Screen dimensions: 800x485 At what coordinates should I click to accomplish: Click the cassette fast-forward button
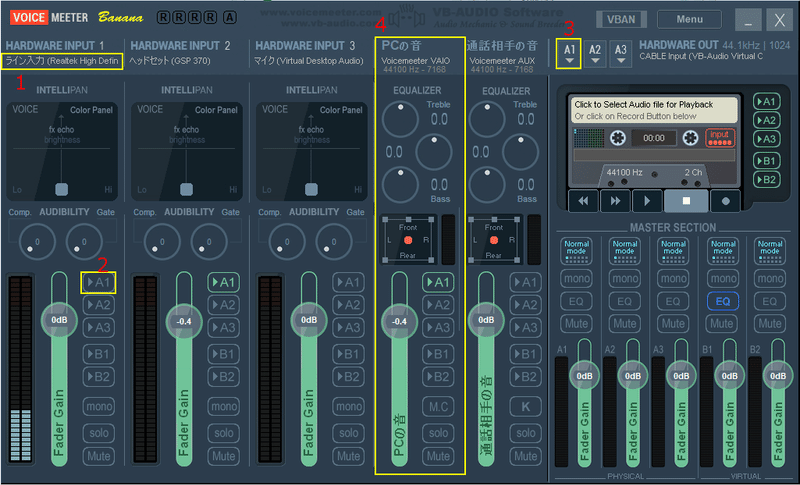coord(615,200)
